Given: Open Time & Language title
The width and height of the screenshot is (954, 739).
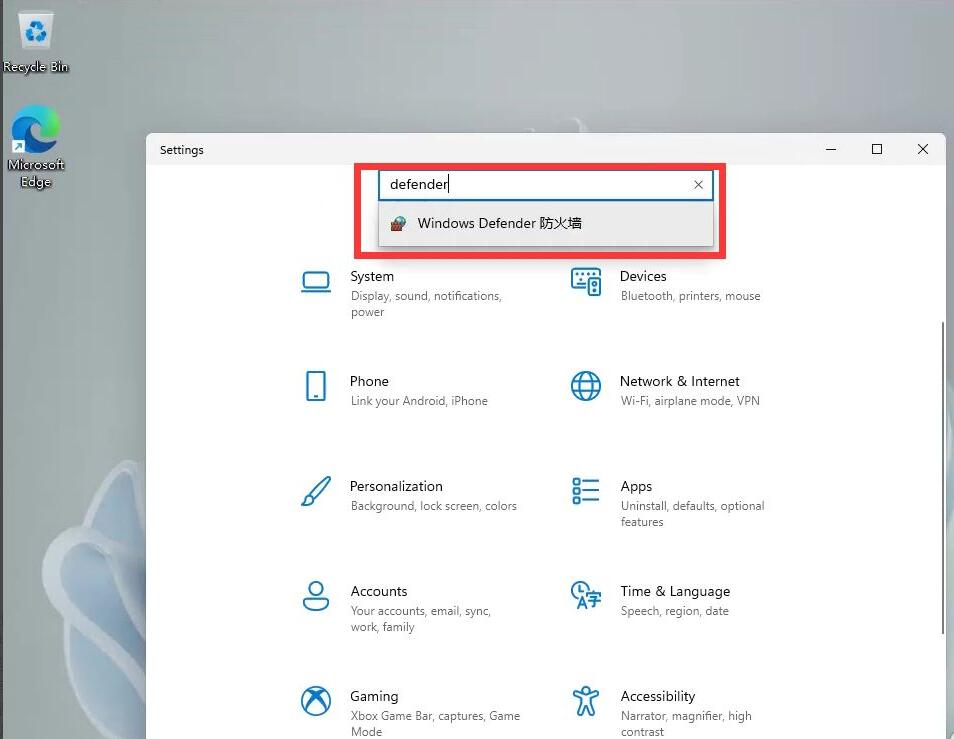Looking at the screenshot, I should pyautogui.click(x=675, y=591).
